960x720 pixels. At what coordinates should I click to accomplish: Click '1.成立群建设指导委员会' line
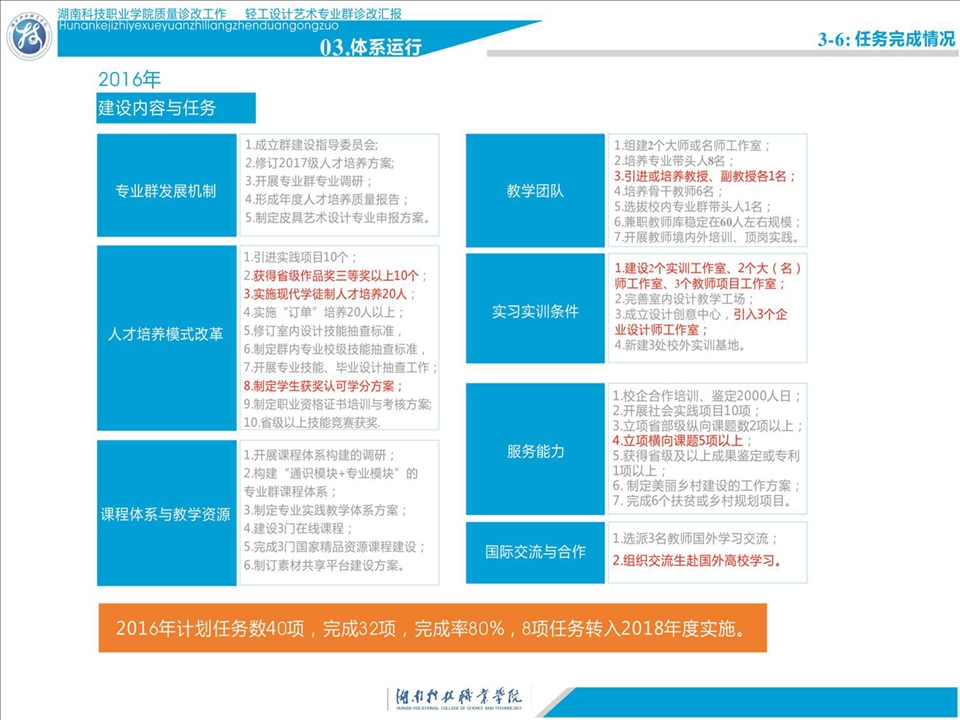[x=312, y=146]
